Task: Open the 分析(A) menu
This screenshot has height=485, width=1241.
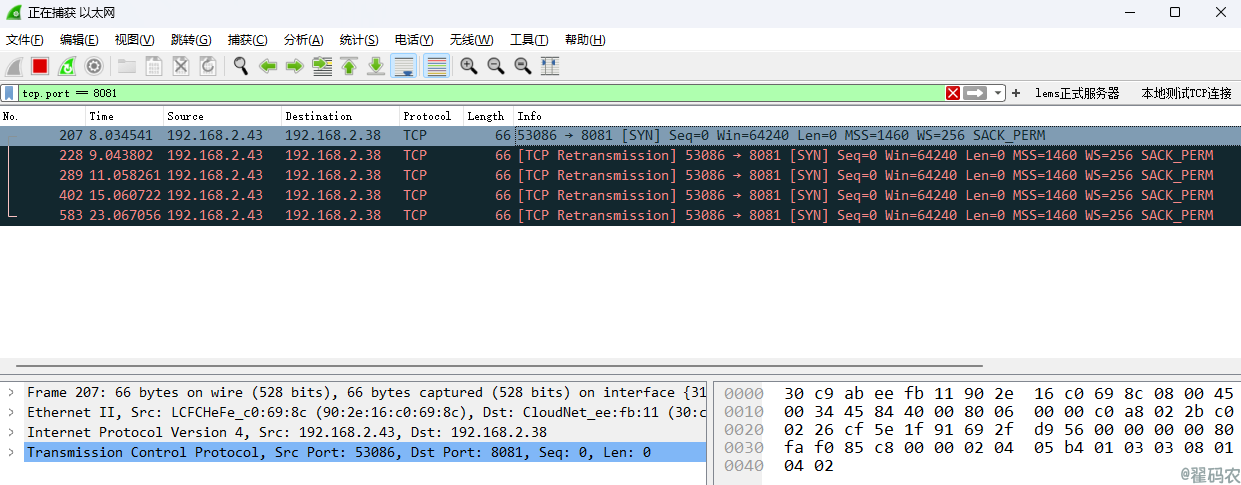Action: pos(303,40)
